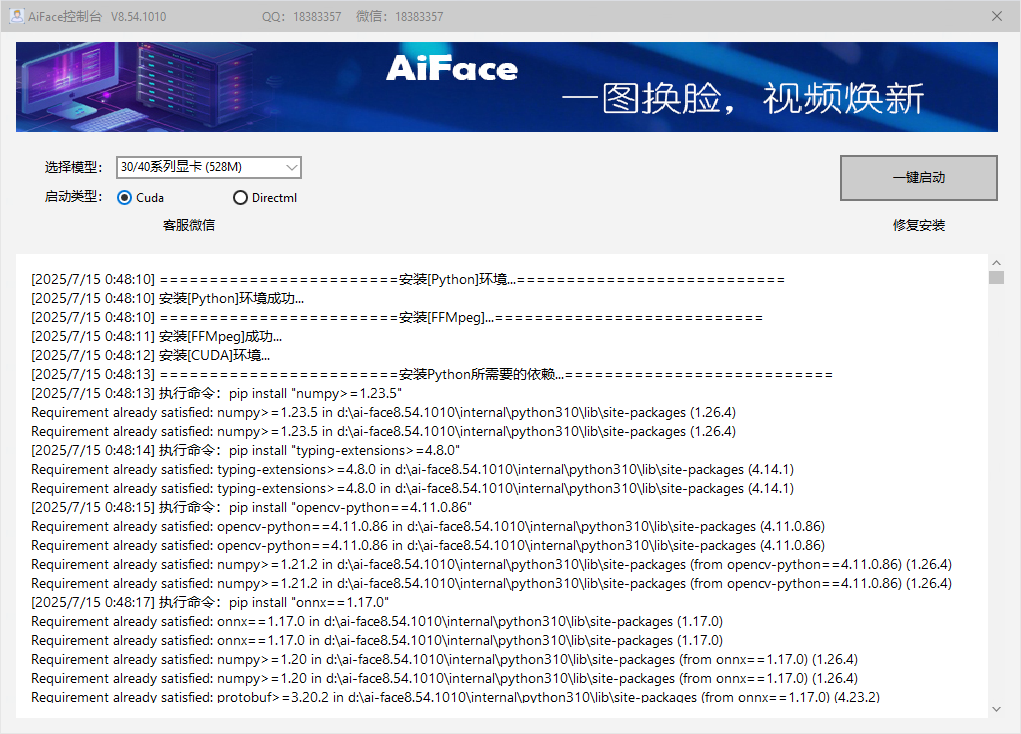Open the 选择模型 model dropdown
Screen dimensions: 1021x734
(208, 167)
